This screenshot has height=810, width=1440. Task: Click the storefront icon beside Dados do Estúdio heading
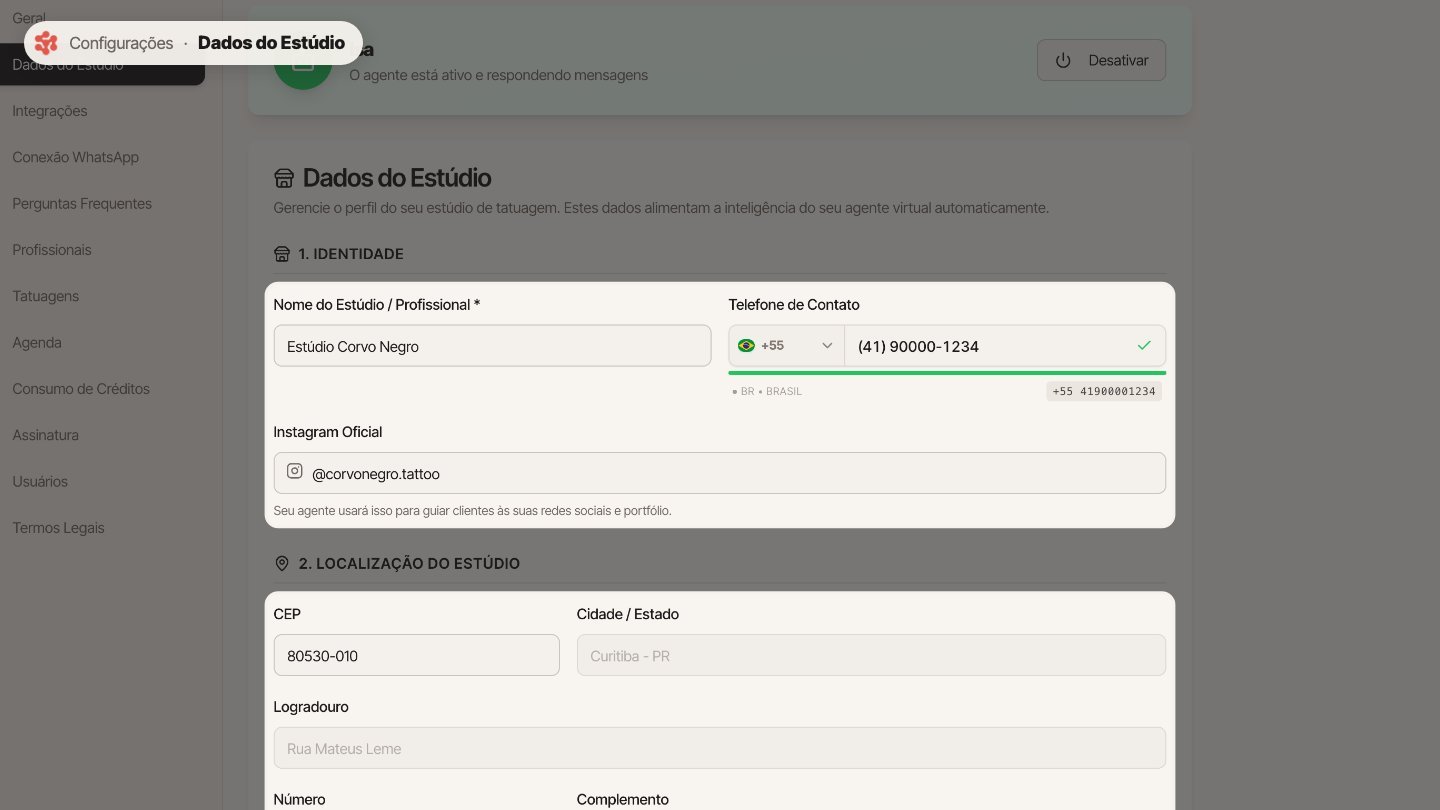(284, 178)
